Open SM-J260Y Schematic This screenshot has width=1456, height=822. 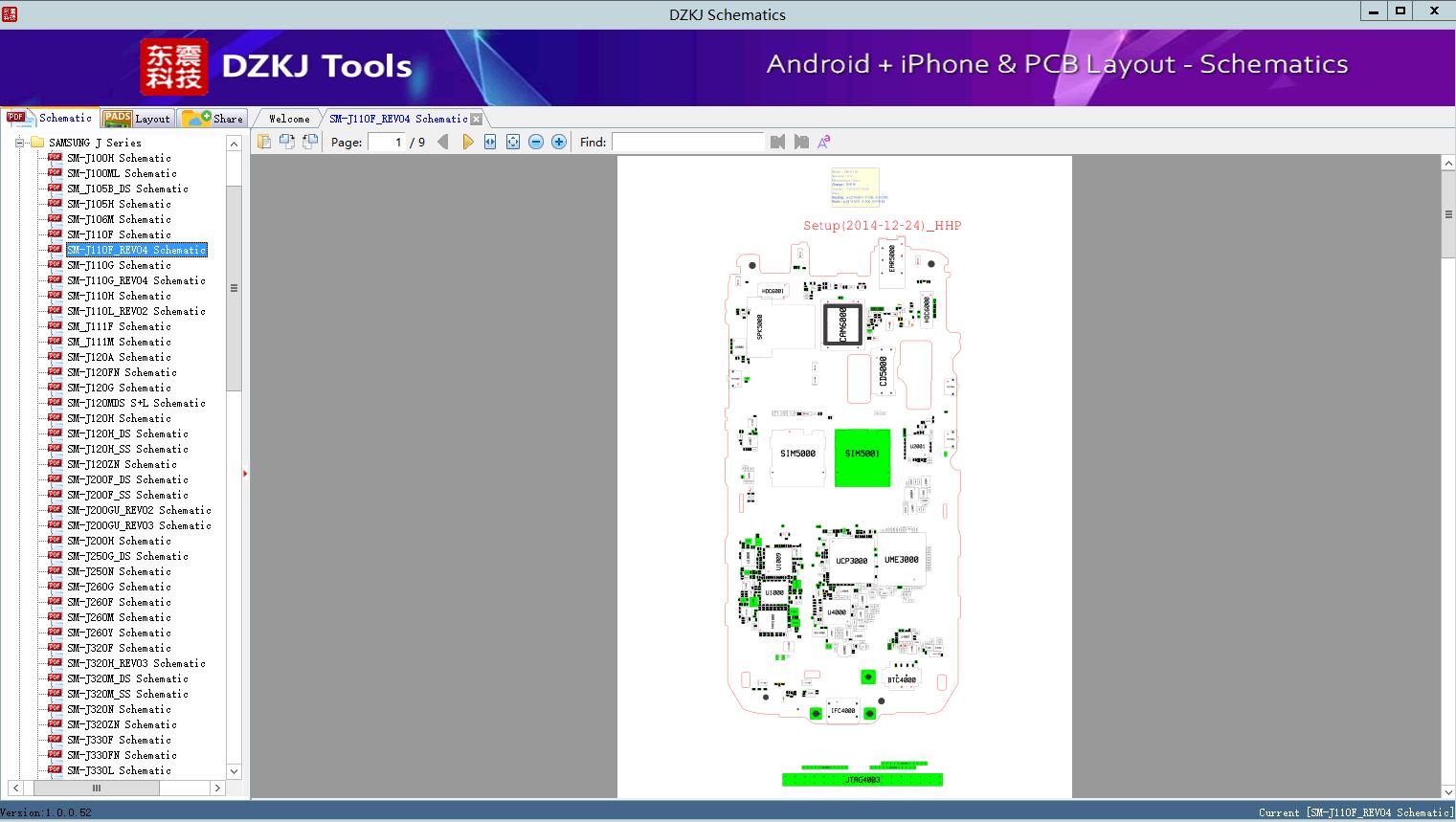coord(119,633)
